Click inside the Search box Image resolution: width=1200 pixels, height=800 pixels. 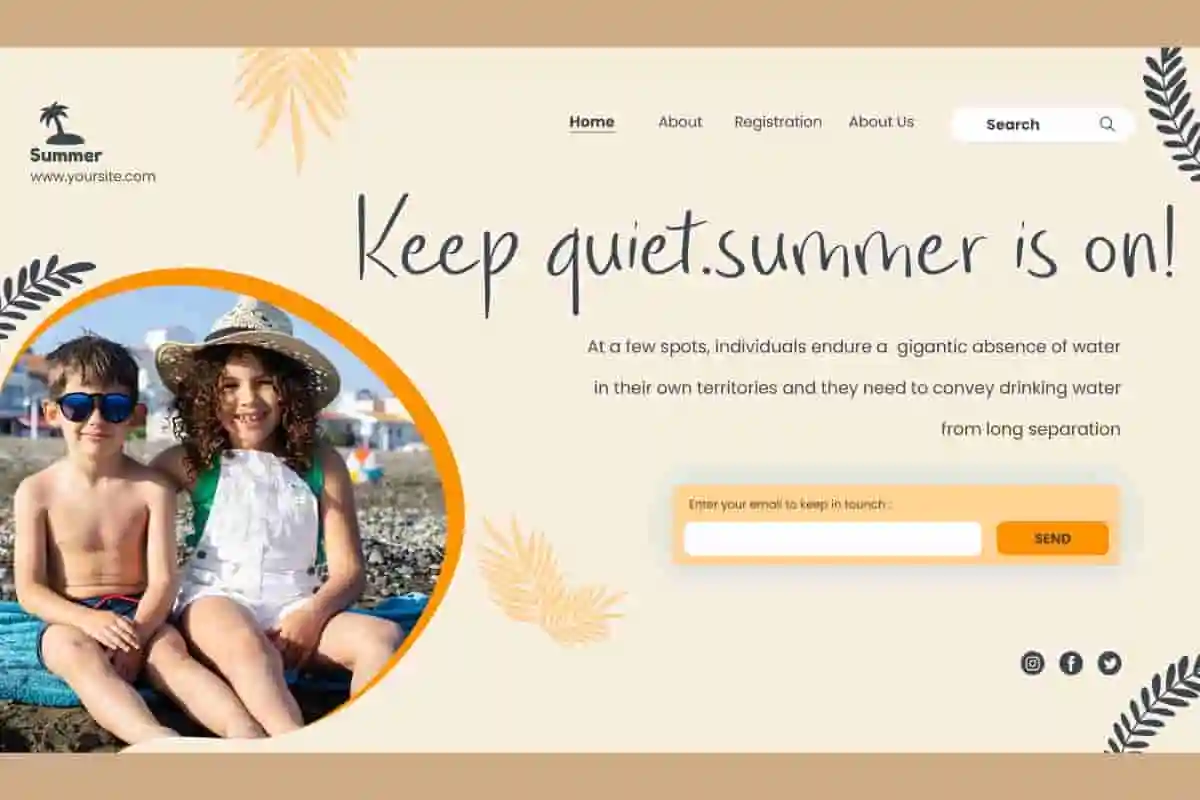coord(1042,124)
